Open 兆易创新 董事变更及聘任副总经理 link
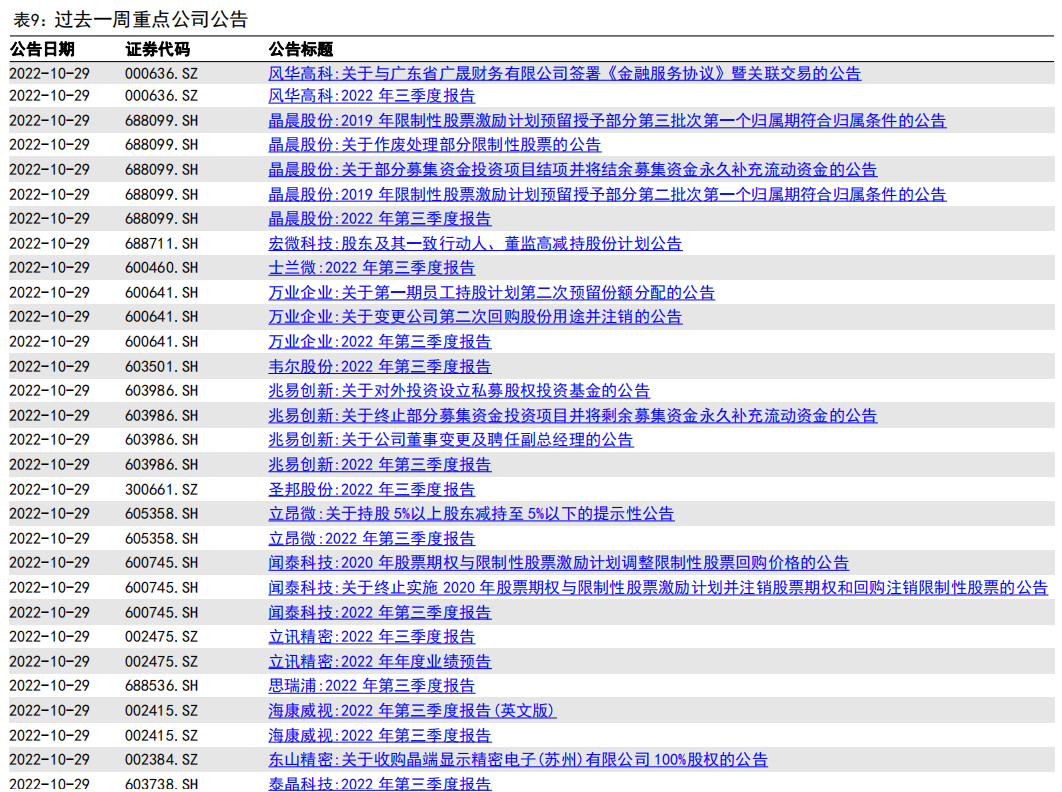The height and width of the screenshot is (792, 1062). tap(450, 440)
